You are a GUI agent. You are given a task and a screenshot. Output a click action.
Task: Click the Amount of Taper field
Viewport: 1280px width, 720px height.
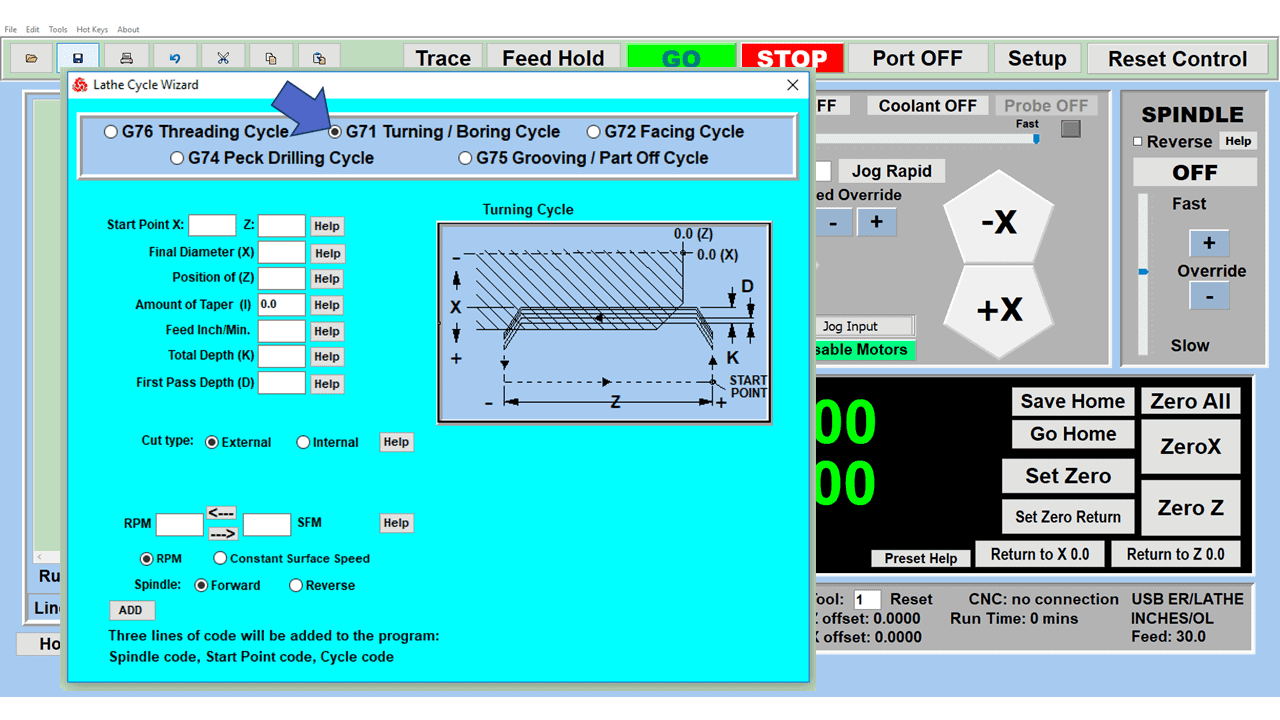[x=282, y=304]
